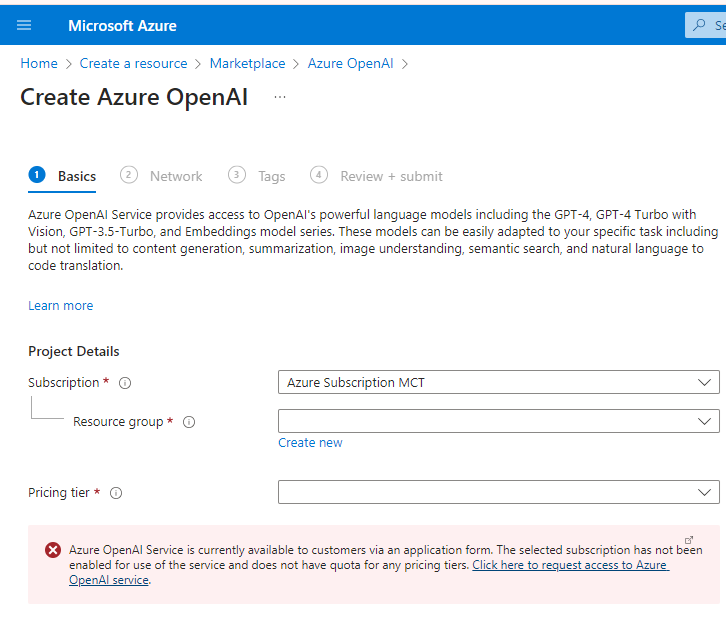Expand the Pricing tier dropdown

[499, 492]
